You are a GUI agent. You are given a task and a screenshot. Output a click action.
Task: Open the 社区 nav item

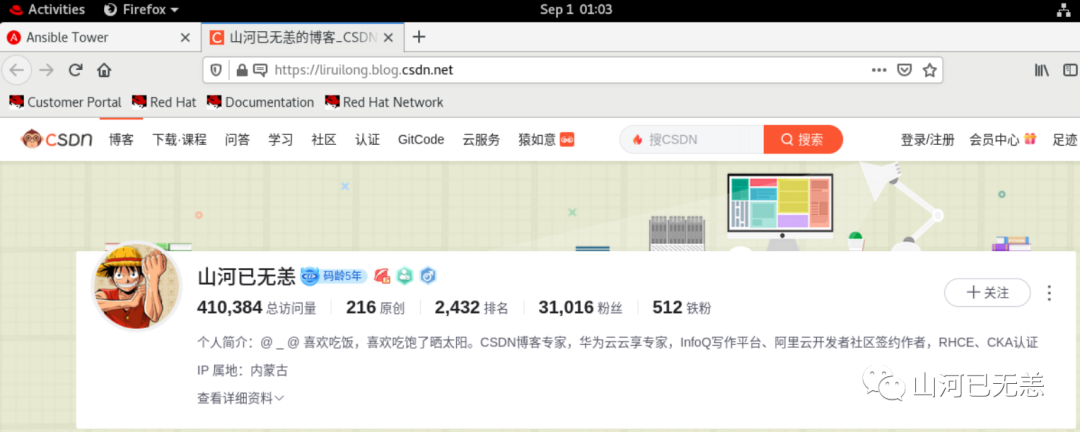pyautogui.click(x=324, y=140)
